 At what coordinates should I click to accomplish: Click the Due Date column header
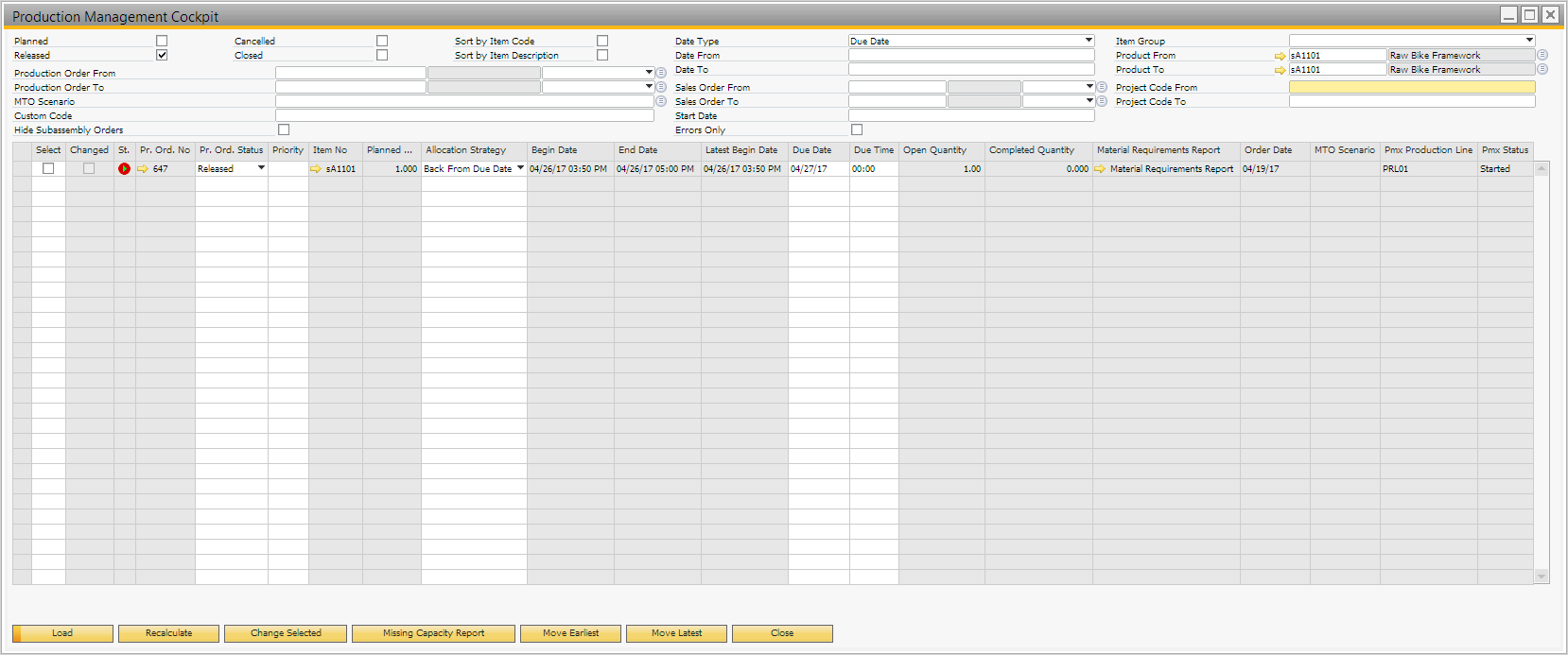811,150
